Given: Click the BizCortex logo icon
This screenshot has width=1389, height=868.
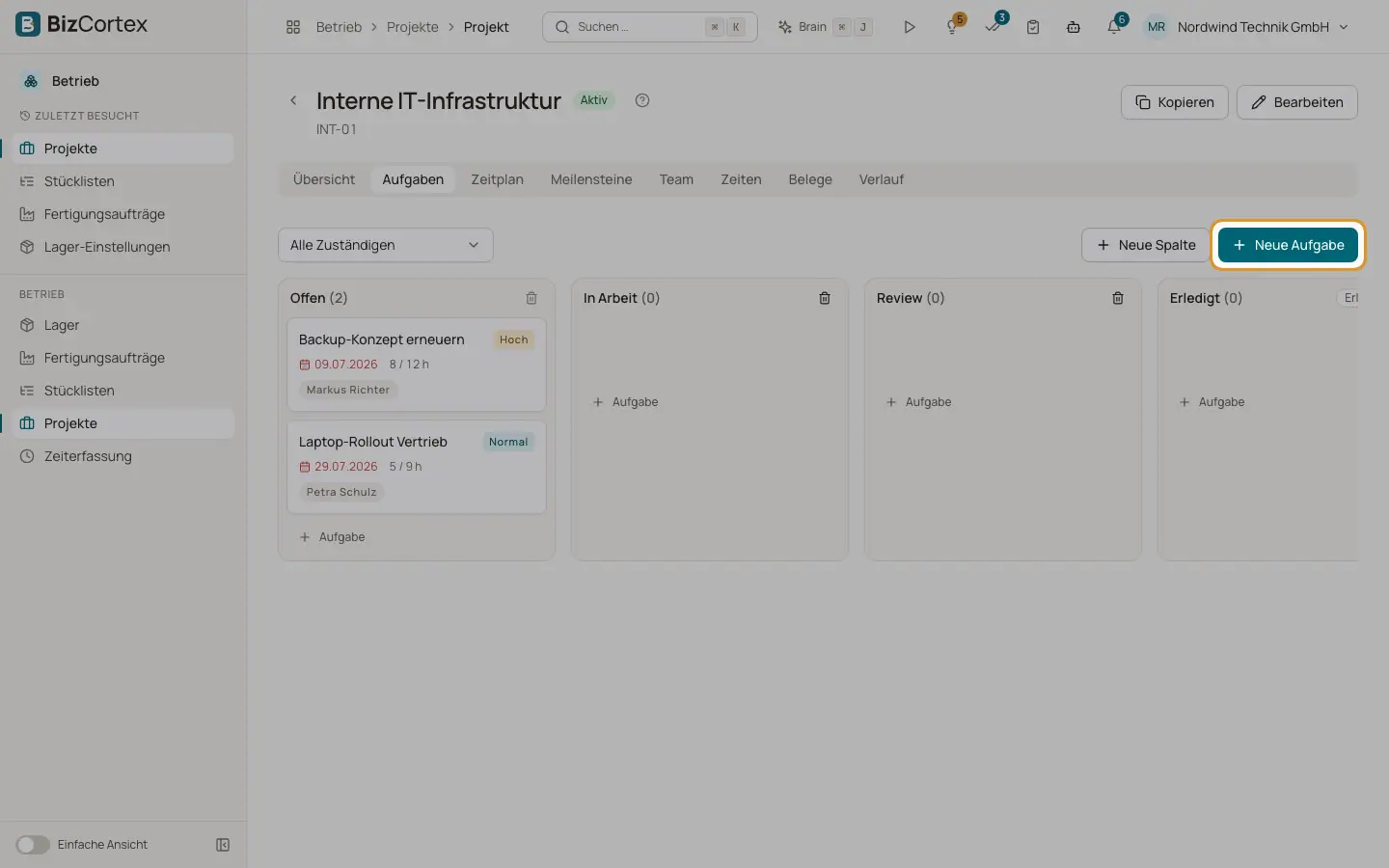Looking at the screenshot, I should (x=28, y=24).
